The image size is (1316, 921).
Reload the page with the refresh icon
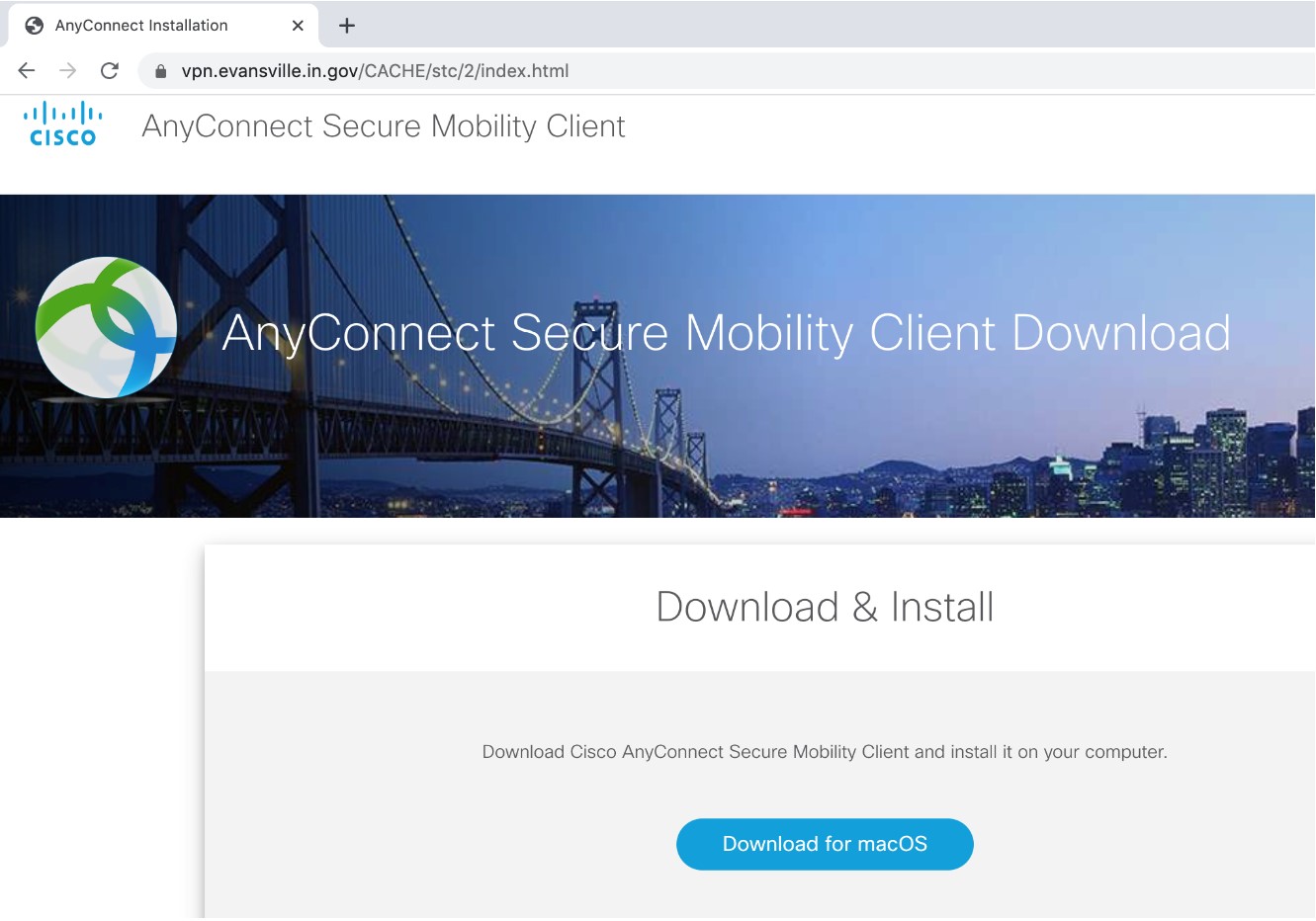click(110, 70)
